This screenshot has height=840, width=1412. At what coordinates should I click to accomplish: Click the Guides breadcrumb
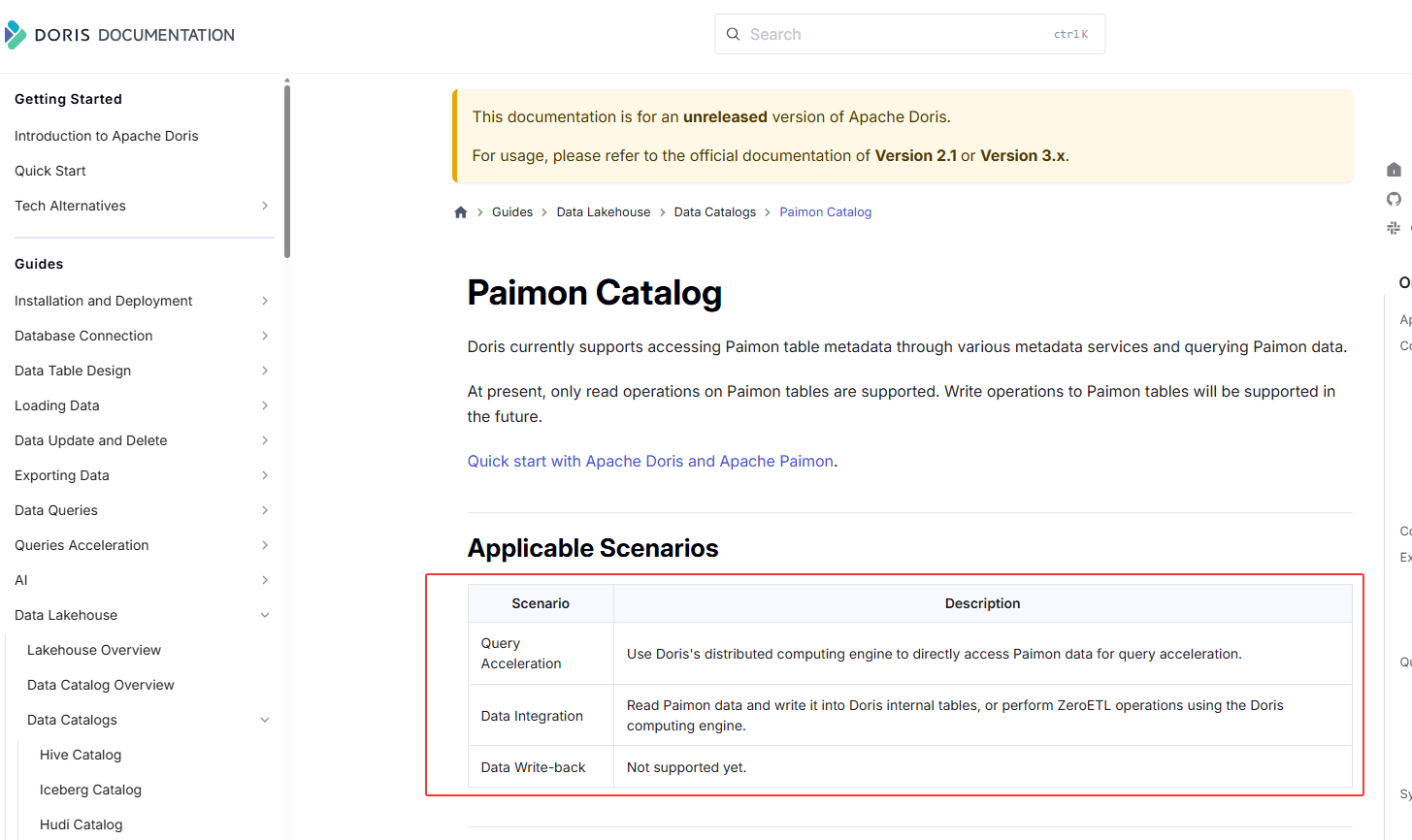click(x=512, y=212)
